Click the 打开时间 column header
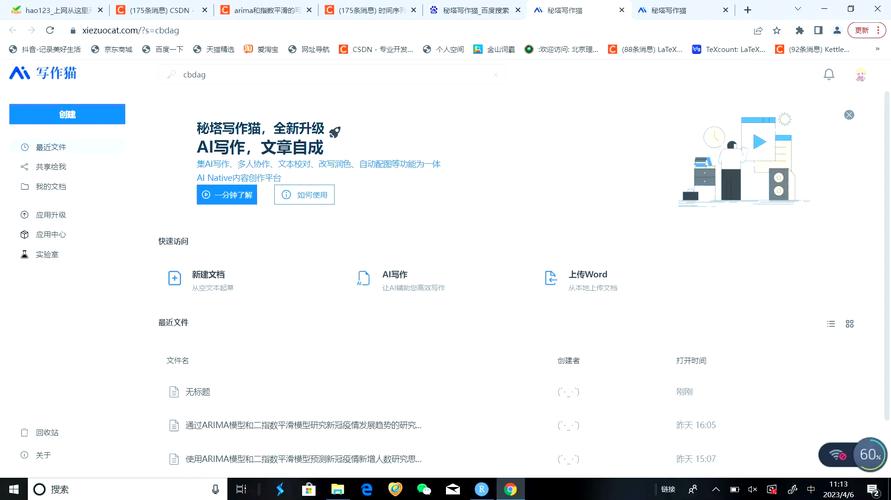 691,360
